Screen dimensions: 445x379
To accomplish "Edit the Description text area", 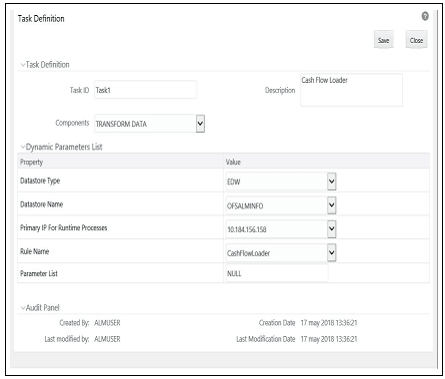I will 351,90.
